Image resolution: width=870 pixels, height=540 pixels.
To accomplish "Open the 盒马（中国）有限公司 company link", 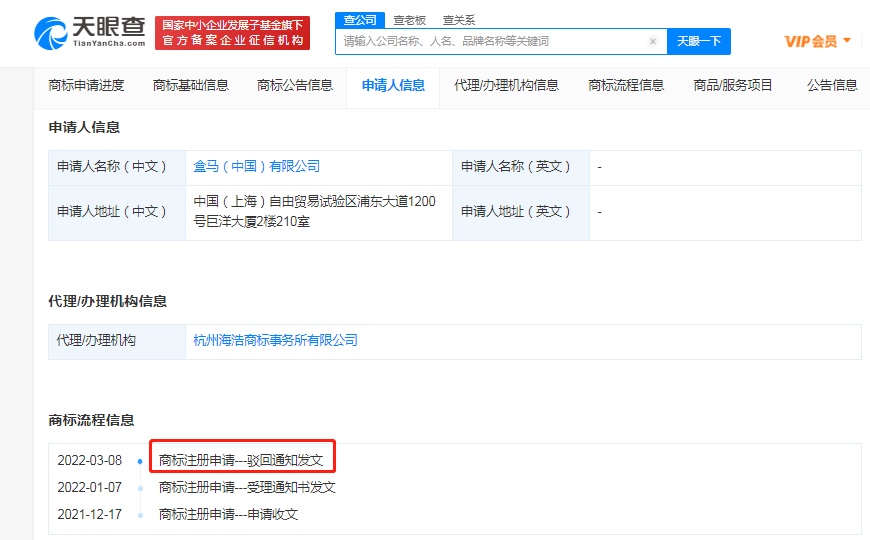I will [x=256, y=166].
